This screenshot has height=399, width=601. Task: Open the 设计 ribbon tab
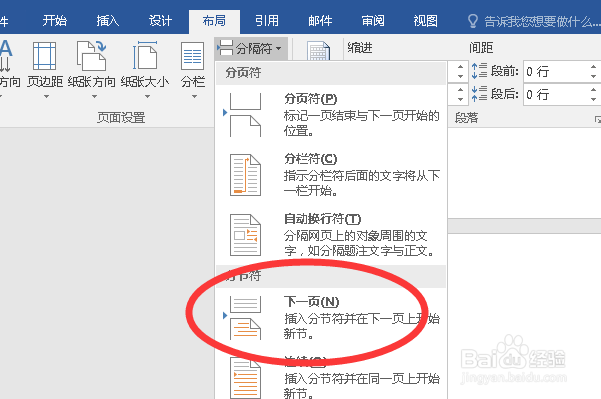point(161,21)
